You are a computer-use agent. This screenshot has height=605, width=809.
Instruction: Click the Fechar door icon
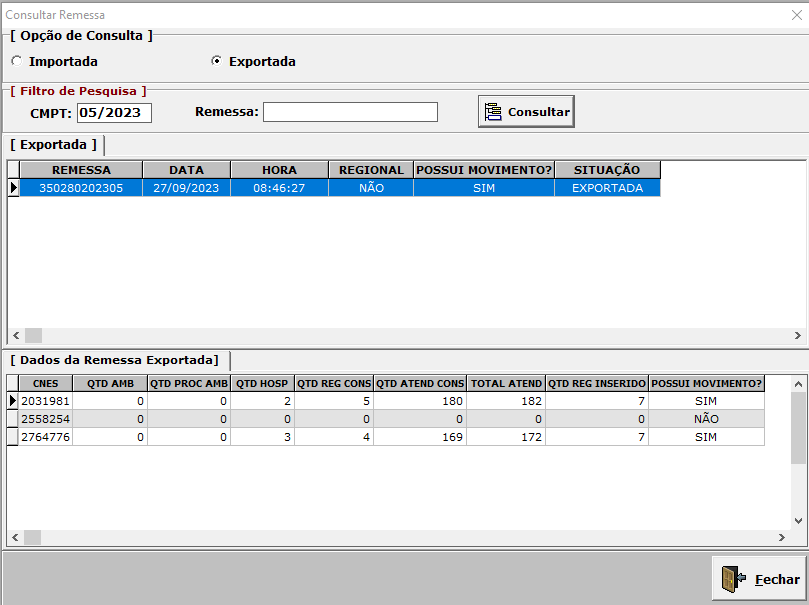coord(733,579)
